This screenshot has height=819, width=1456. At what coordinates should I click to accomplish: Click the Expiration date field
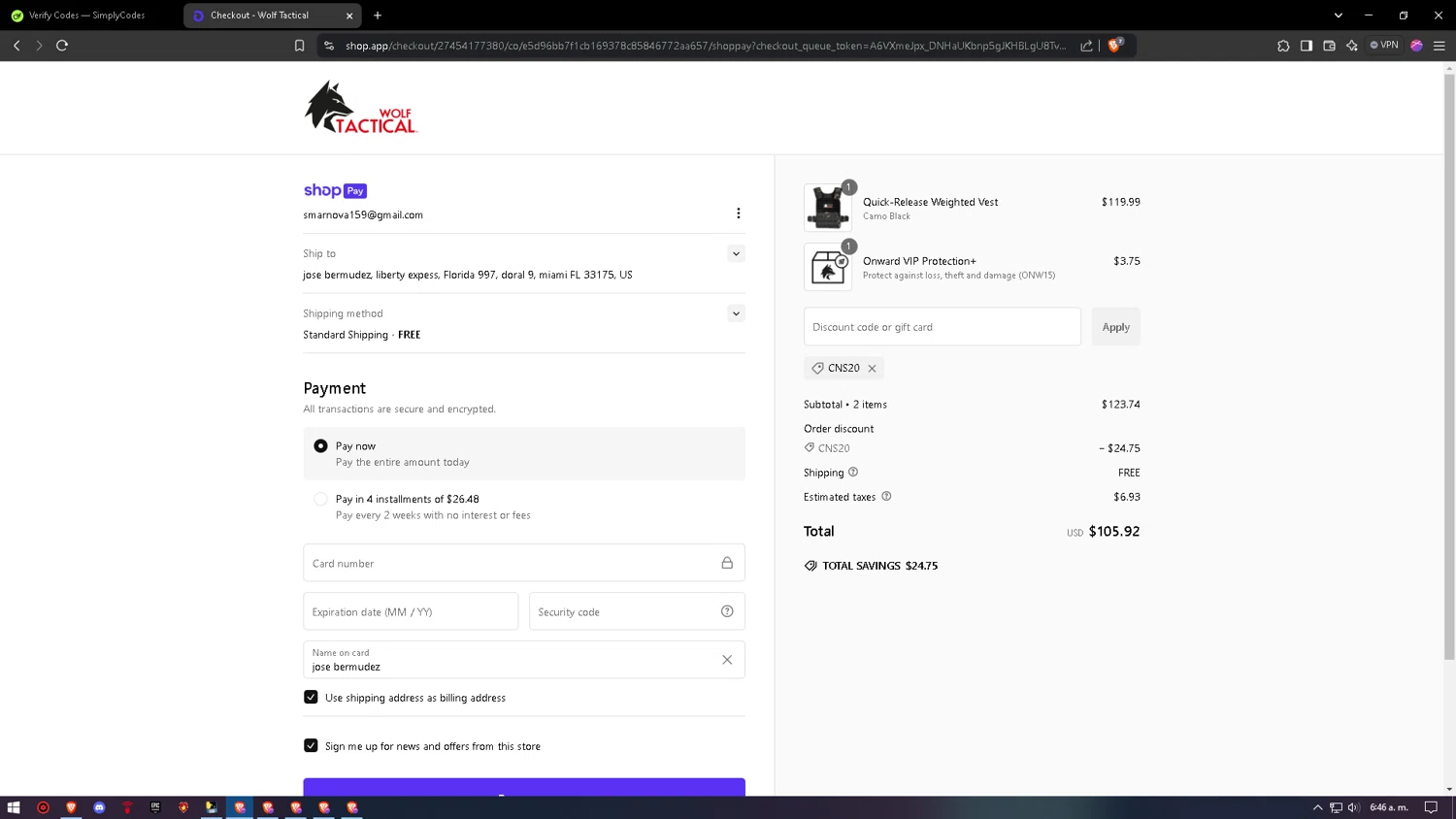[x=411, y=611]
